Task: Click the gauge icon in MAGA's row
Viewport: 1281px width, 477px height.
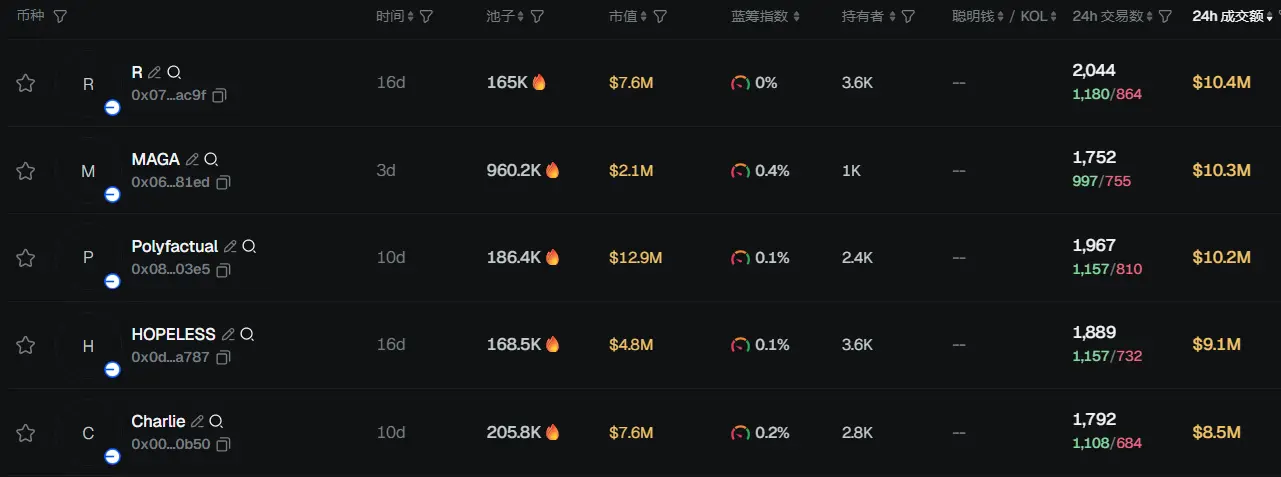Action: click(740, 171)
